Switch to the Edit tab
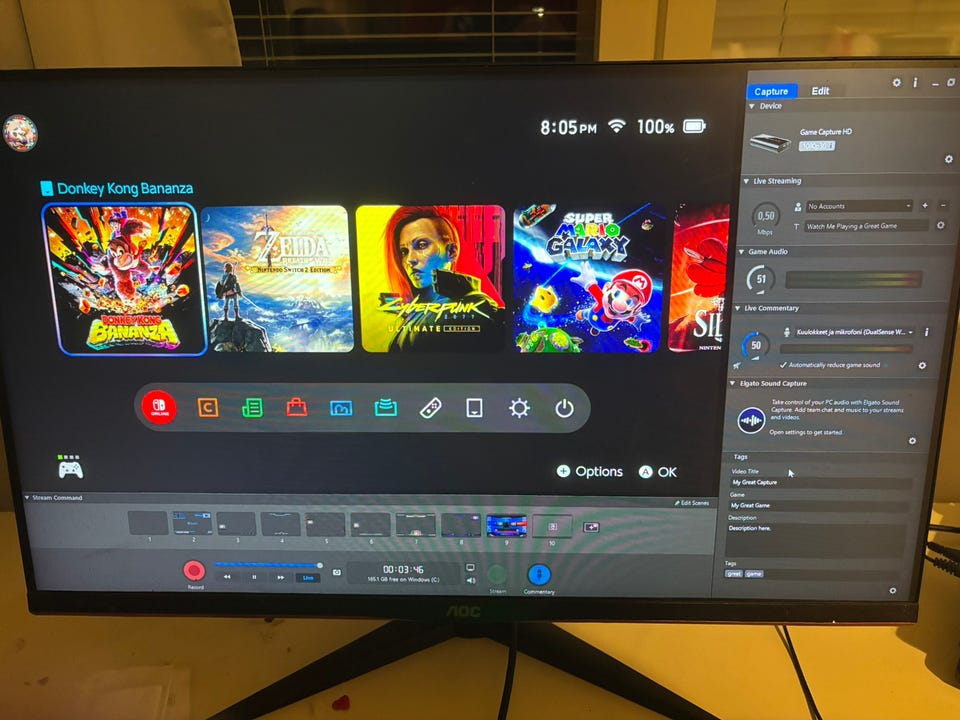This screenshot has width=960, height=720. pyautogui.click(x=820, y=91)
